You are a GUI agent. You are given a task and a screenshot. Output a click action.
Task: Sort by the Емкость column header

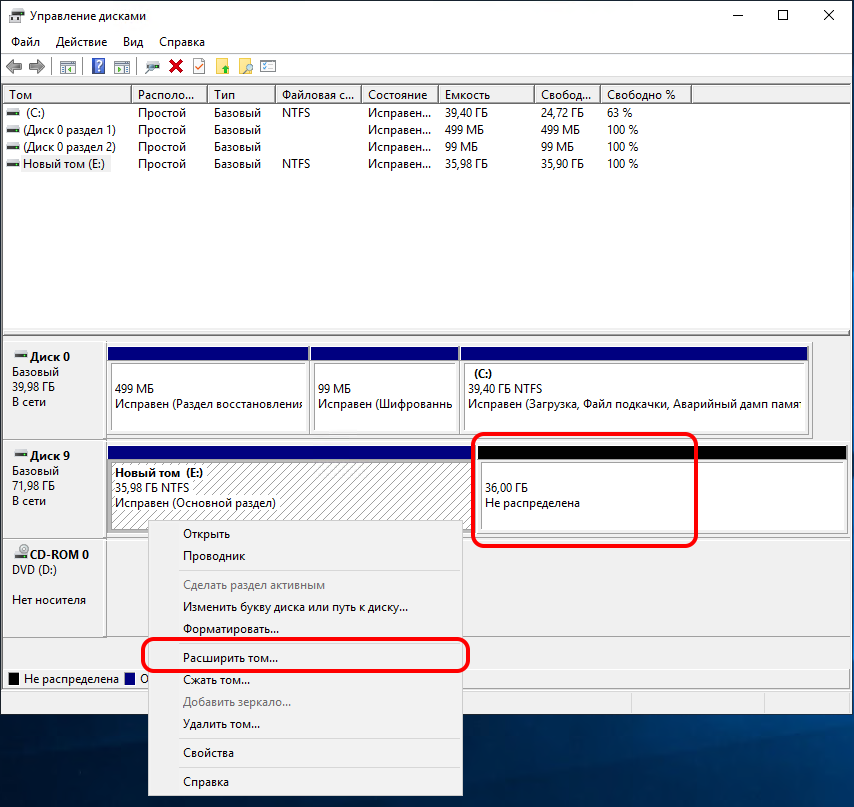(x=486, y=94)
